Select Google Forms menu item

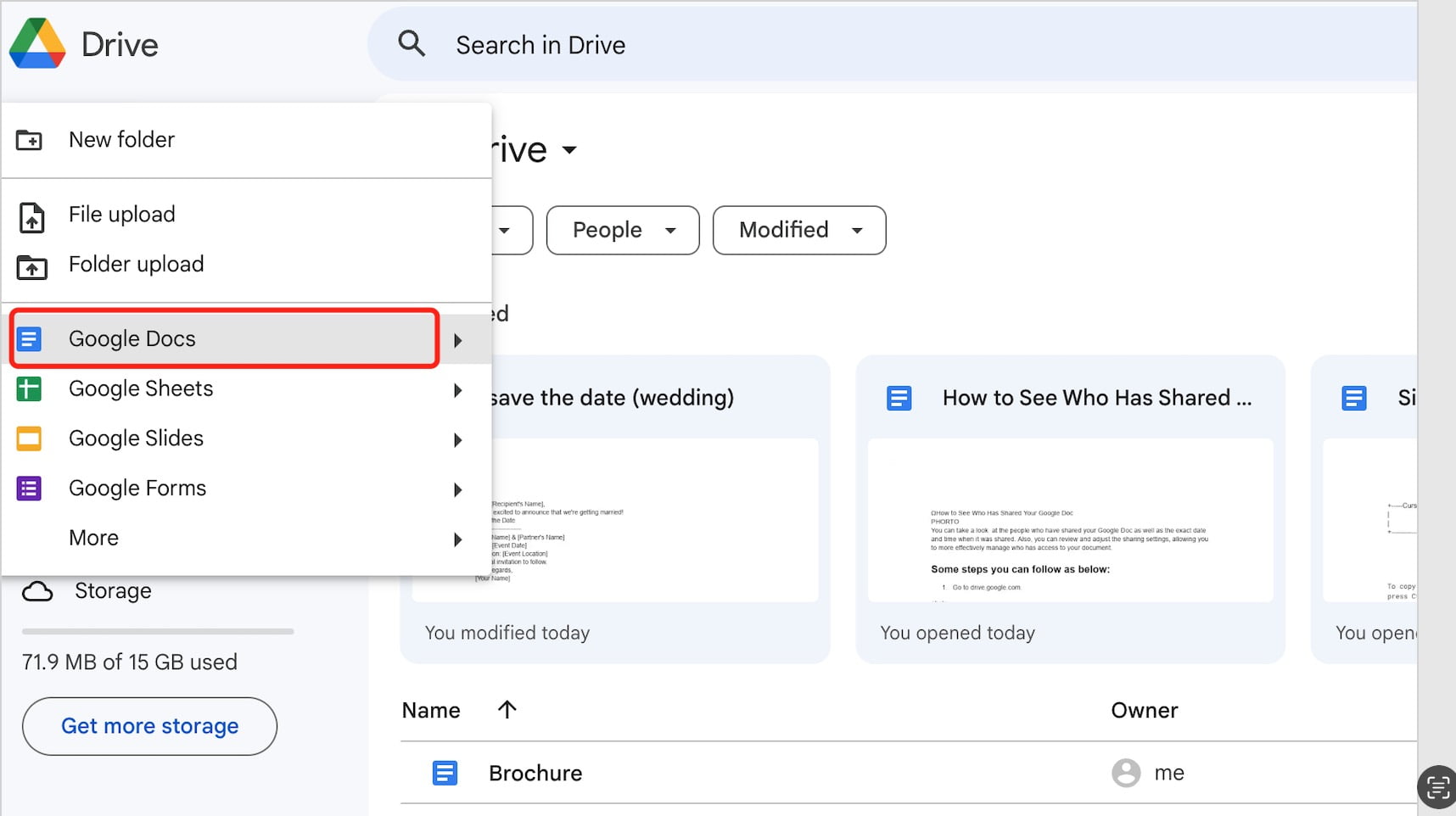246,489
